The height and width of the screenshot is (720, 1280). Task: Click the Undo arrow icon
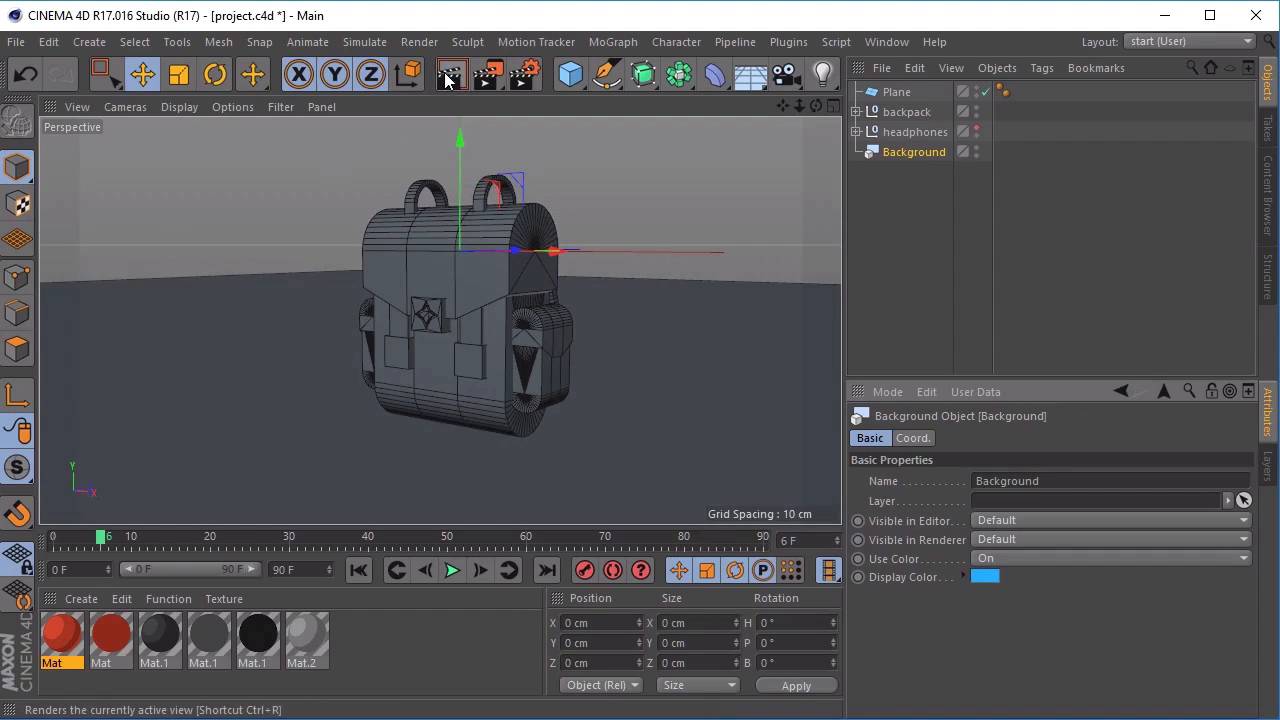[25, 75]
